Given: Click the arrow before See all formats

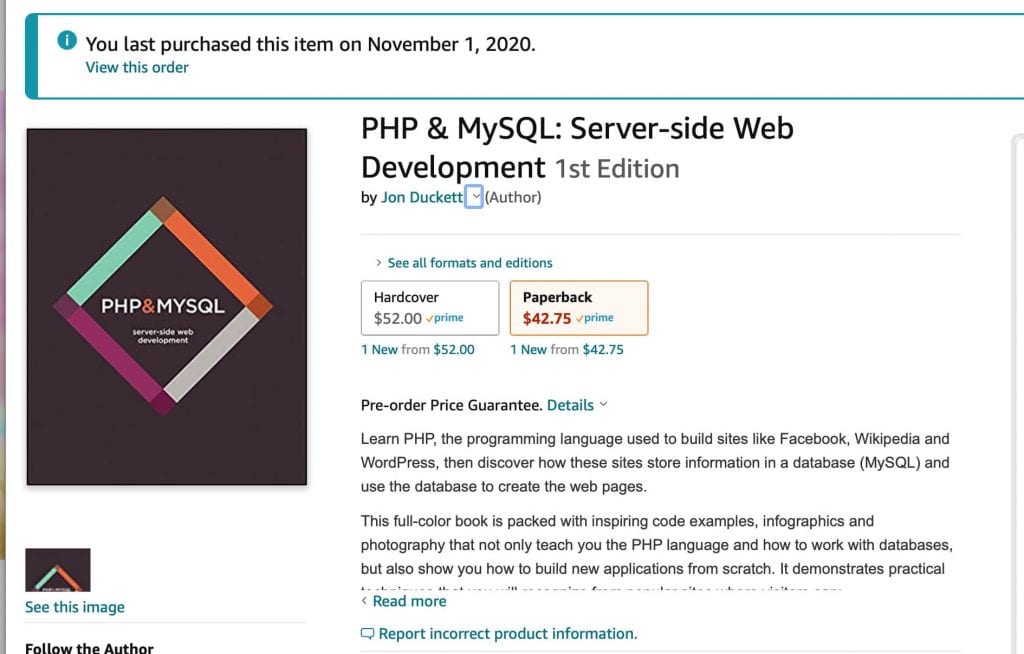Looking at the screenshot, I should click(378, 262).
